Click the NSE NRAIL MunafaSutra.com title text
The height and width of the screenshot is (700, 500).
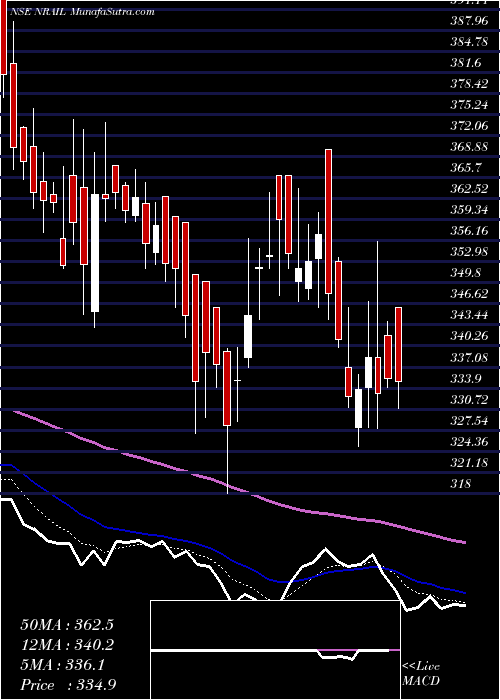click(x=81, y=12)
